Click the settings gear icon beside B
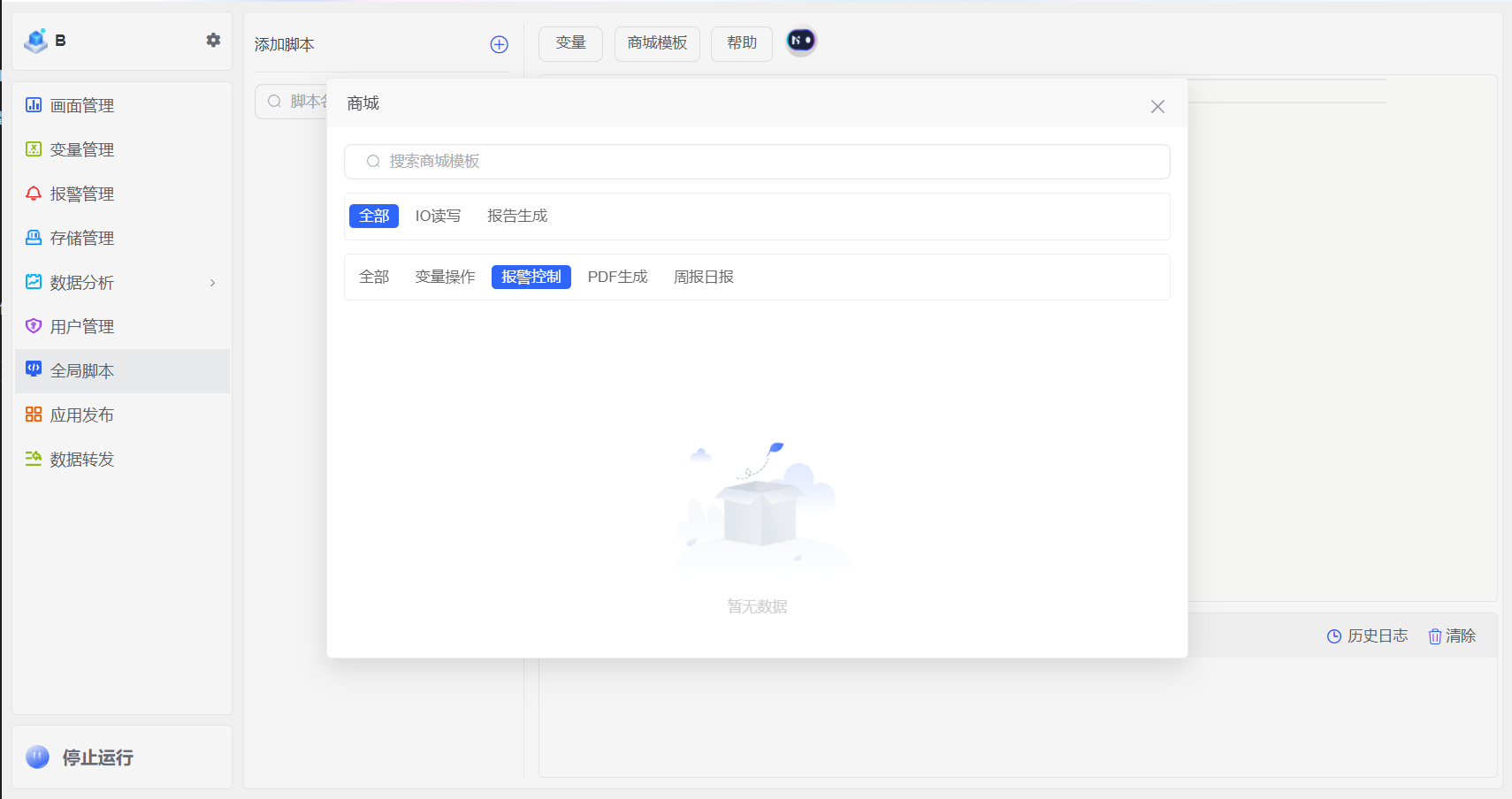The width and height of the screenshot is (1512, 799). coord(213,40)
